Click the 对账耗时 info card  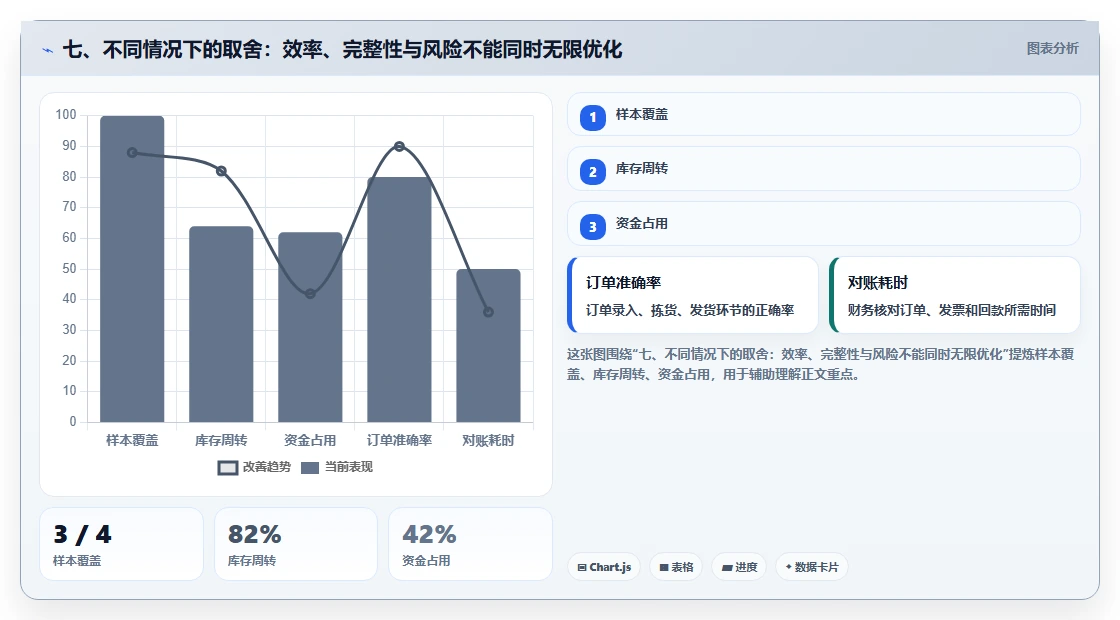coord(955,295)
